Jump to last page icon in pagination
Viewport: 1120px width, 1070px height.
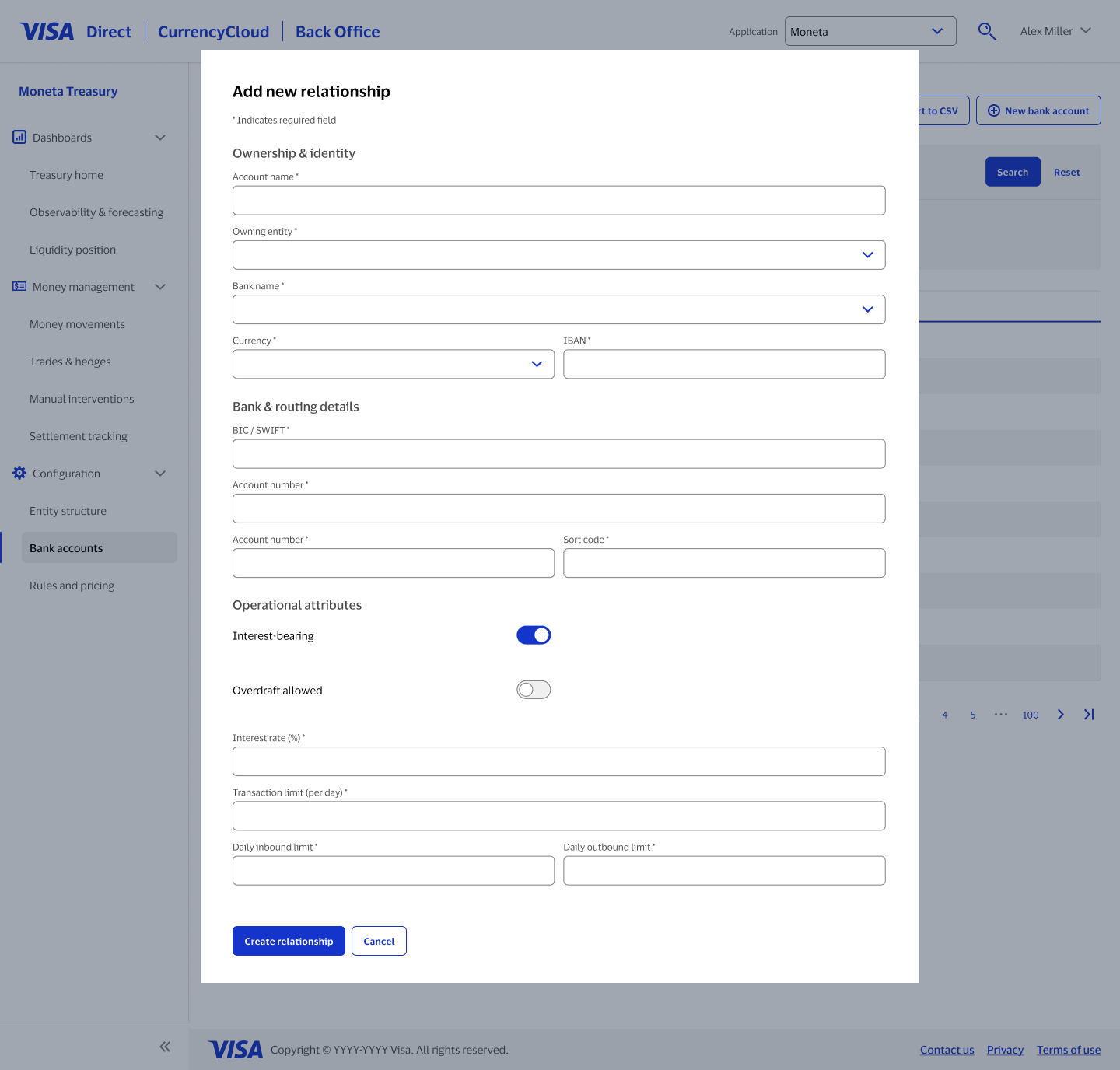tap(1089, 715)
